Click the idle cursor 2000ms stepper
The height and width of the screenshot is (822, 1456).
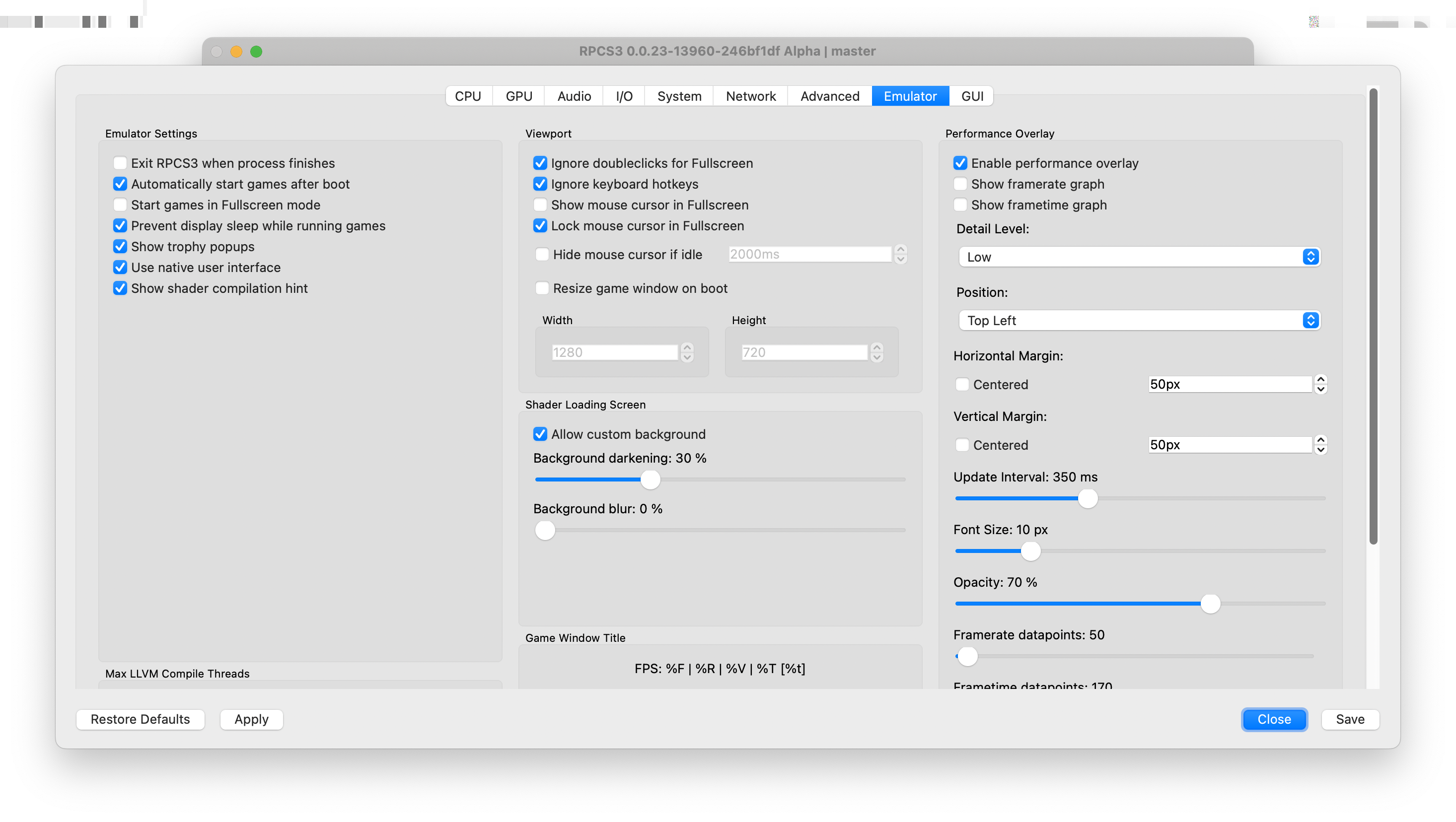tap(900, 254)
